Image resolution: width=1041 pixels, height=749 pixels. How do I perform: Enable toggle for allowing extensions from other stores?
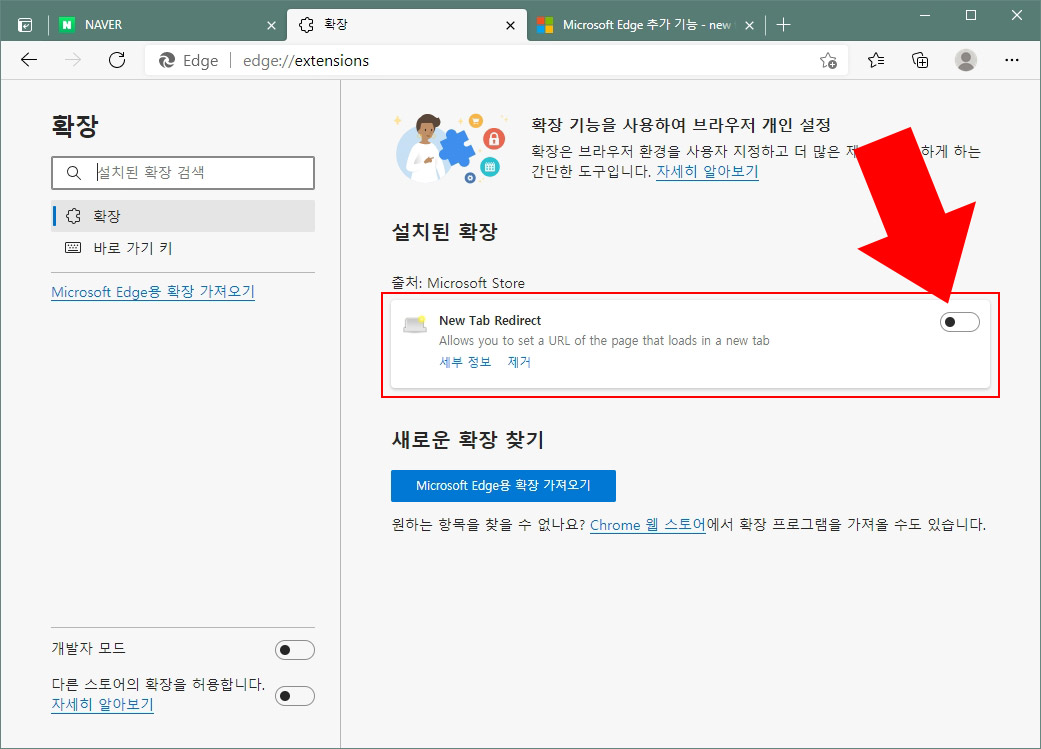click(x=295, y=695)
